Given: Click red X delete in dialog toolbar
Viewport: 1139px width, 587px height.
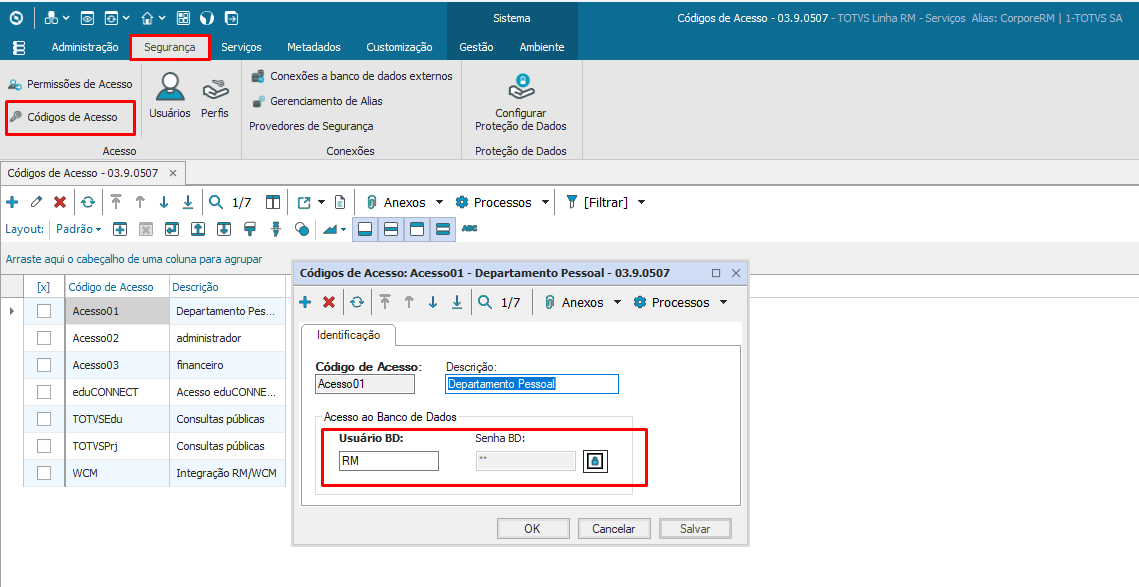Looking at the screenshot, I should coord(329,302).
